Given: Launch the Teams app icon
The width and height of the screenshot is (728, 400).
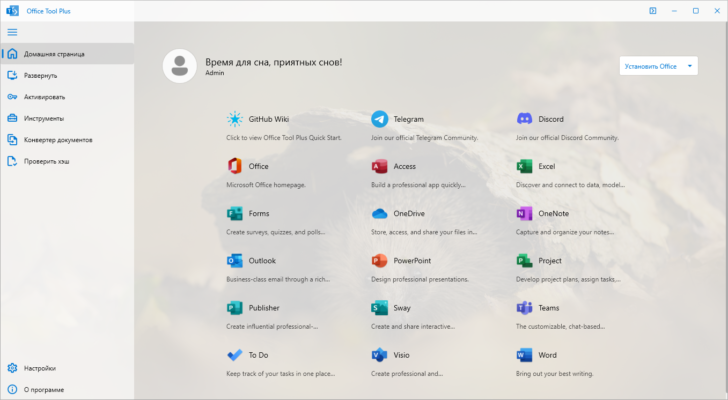Looking at the screenshot, I should pos(524,308).
